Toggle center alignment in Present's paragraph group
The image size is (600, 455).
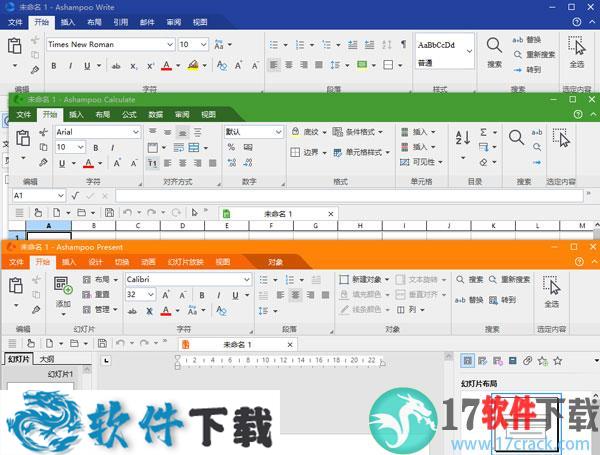click(295, 295)
